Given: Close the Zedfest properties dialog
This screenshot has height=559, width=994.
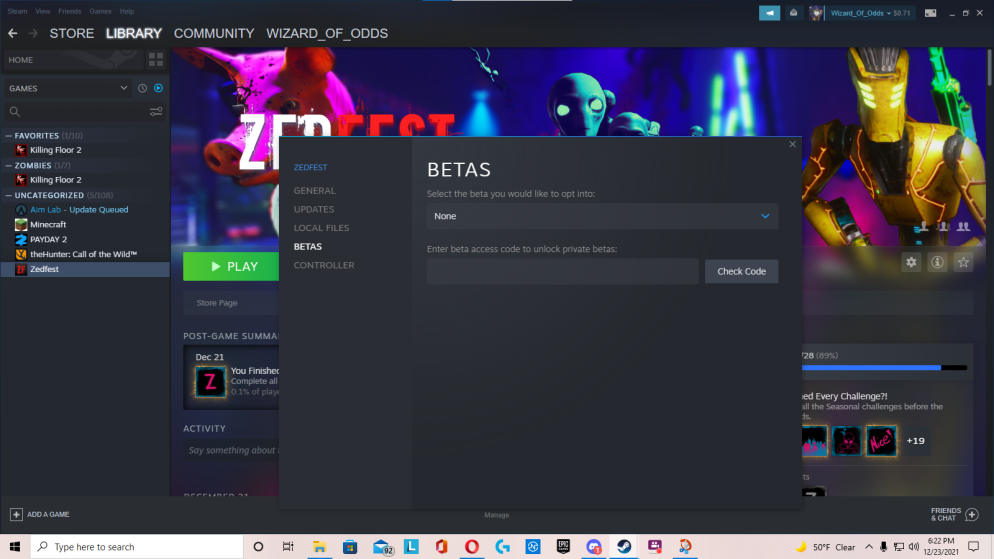Looking at the screenshot, I should (x=792, y=145).
